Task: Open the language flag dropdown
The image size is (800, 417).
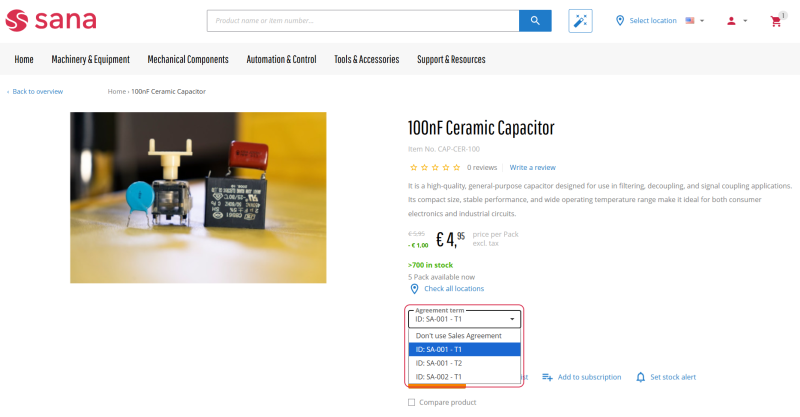Action: pyautogui.click(x=695, y=21)
